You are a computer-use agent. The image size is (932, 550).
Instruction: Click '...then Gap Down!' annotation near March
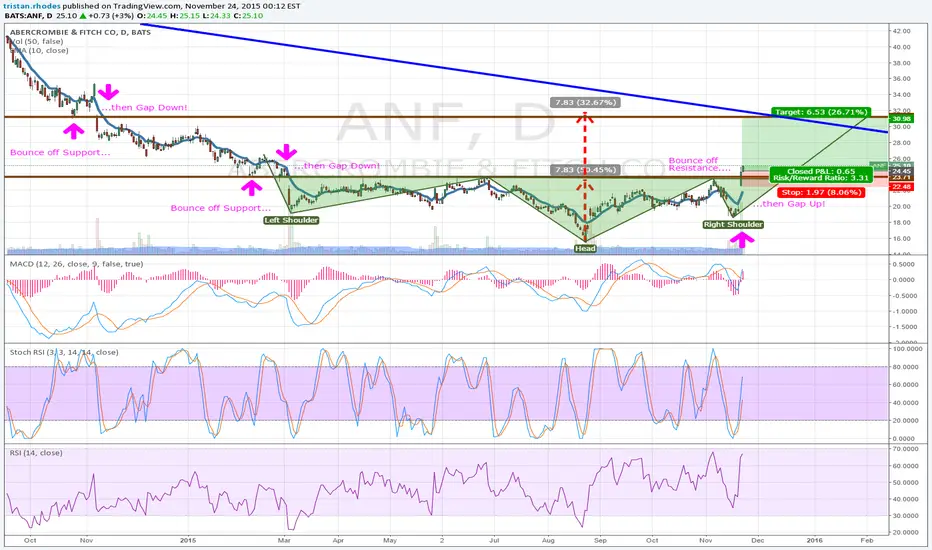click(336, 166)
